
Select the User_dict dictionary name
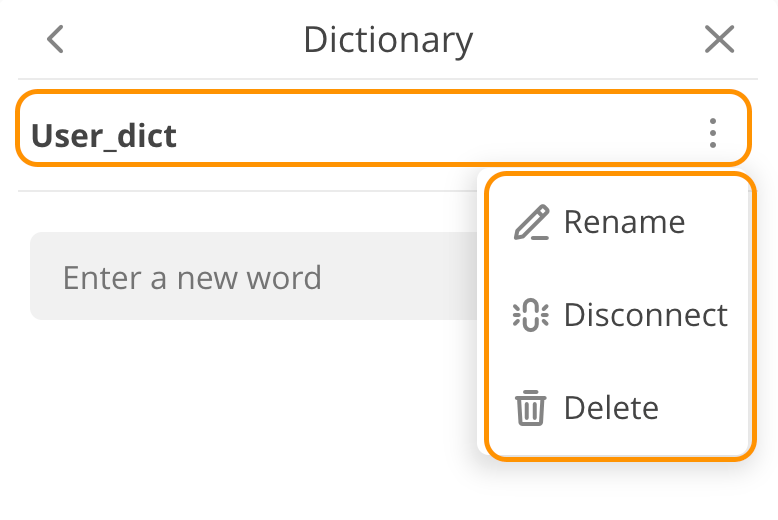104,135
